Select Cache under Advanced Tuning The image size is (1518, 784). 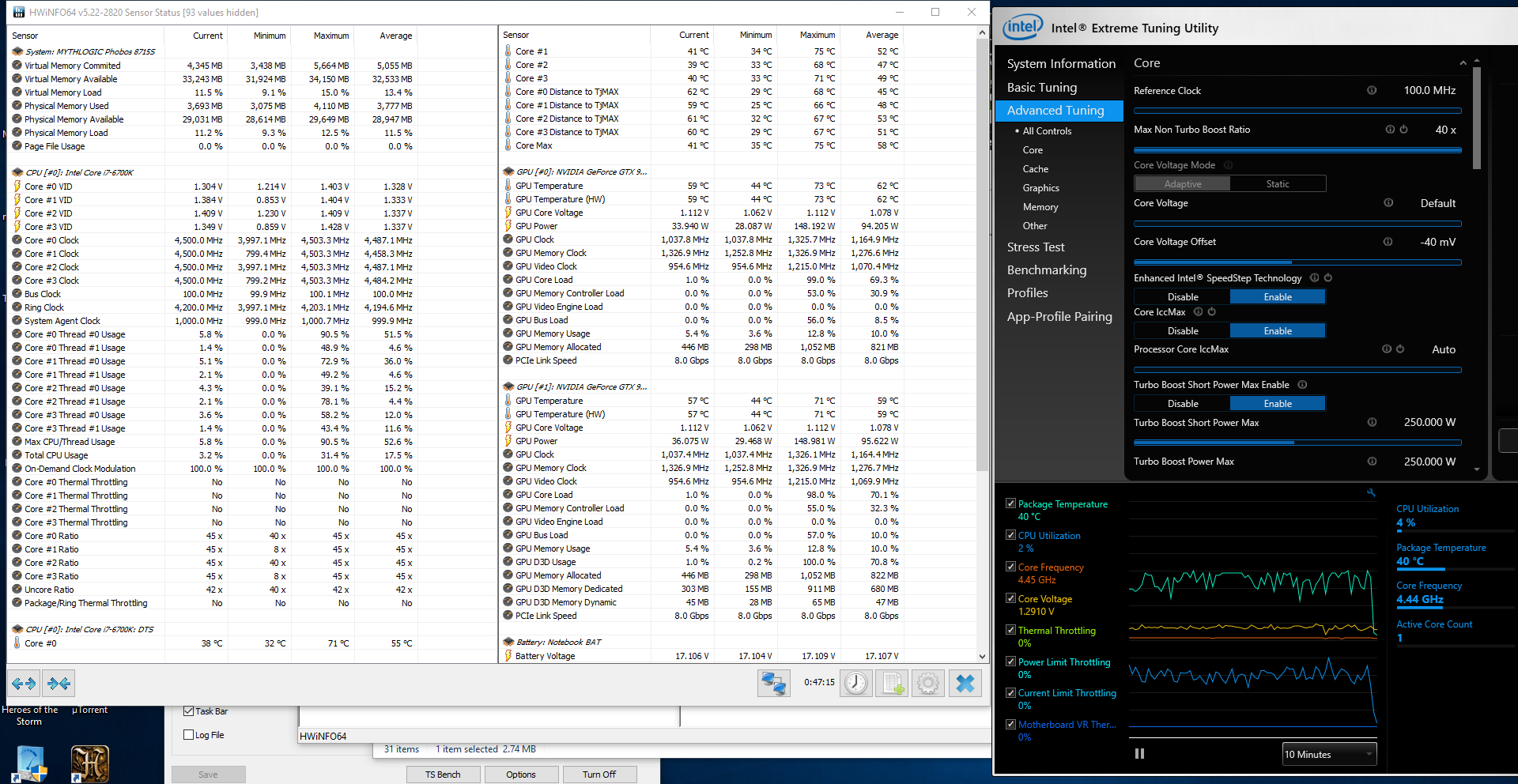pos(1036,169)
